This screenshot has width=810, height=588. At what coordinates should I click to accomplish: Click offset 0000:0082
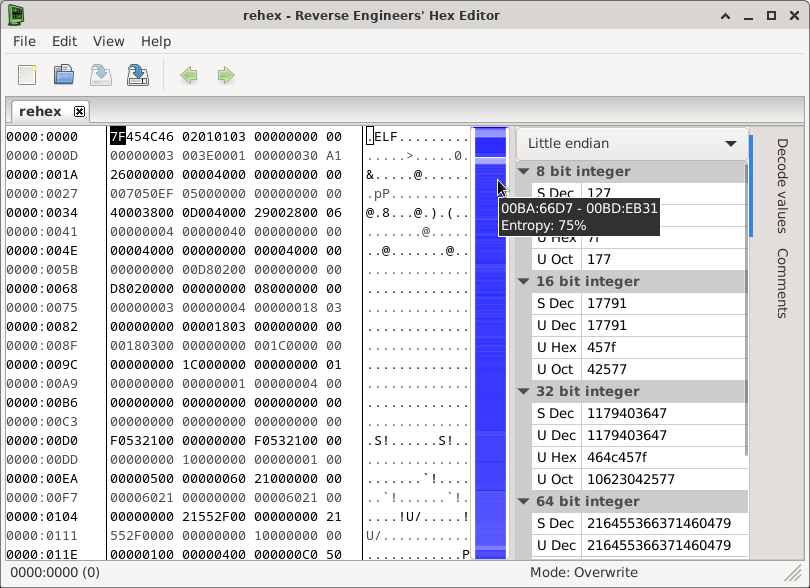tap(42, 327)
